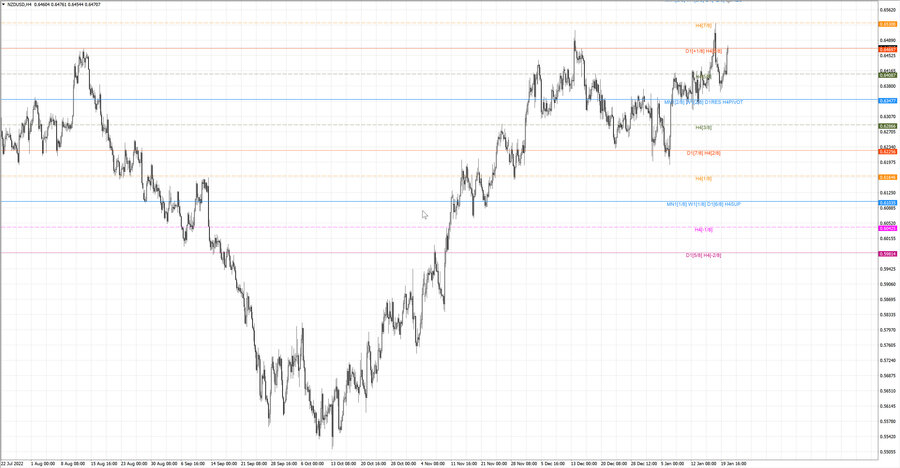Click the 15 Aug 16:00 time axis label
Image resolution: width=900 pixels, height=468 pixels.
pos(104,463)
